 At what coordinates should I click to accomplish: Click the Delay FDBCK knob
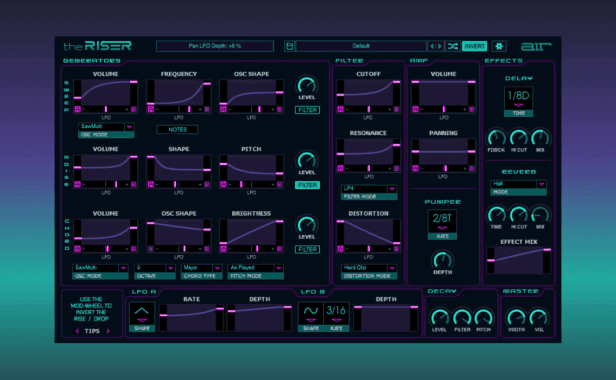[496, 138]
